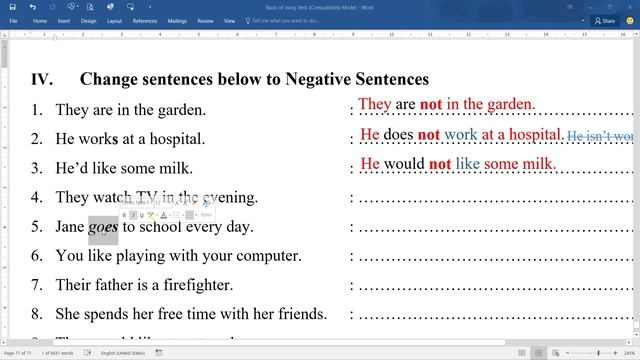Open the Review ribbon tab
Viewport: 640px width, 360px height.
tap(205, 21)
